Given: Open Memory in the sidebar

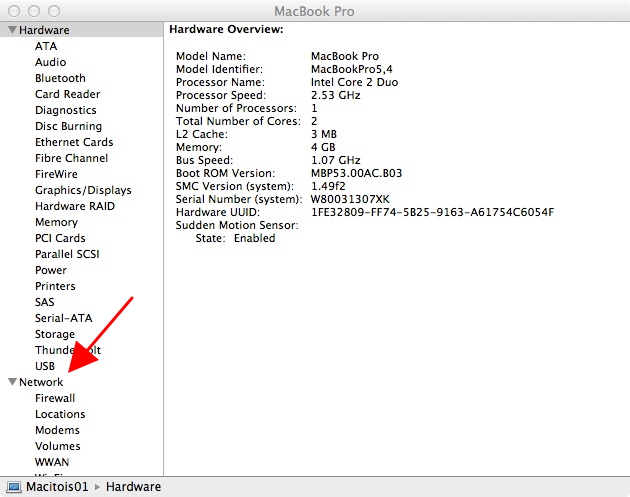Looking at the screenshot, I should click(x=56, y=222).
